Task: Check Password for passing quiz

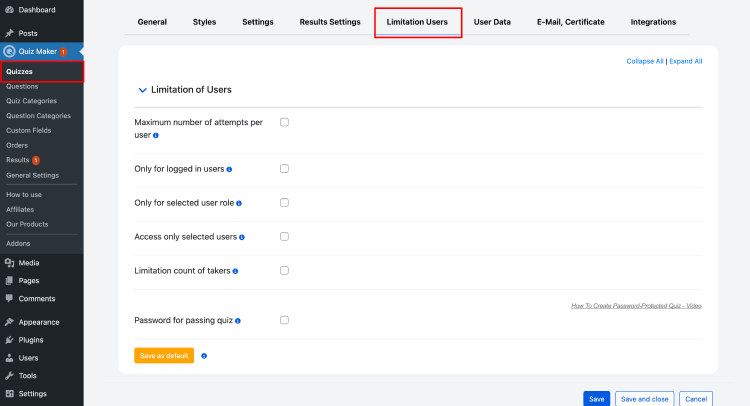Action: [284, 320]
